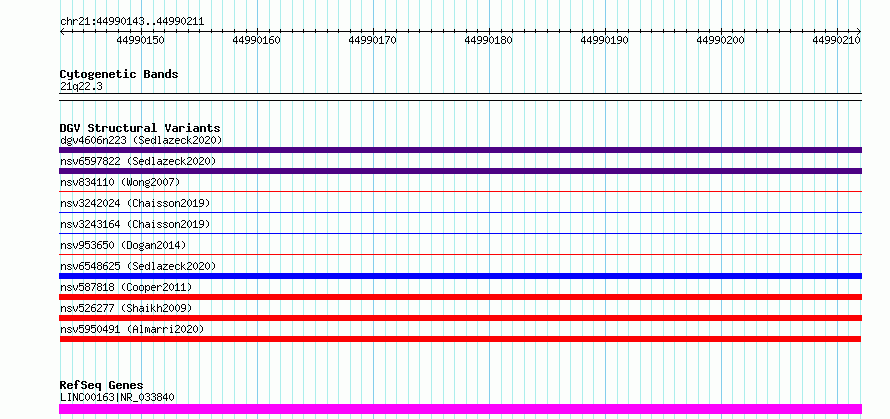Click the nsv3243164 (Chaisson2019) label
Viewport: 890px width, 419px height.
point(135,224)
